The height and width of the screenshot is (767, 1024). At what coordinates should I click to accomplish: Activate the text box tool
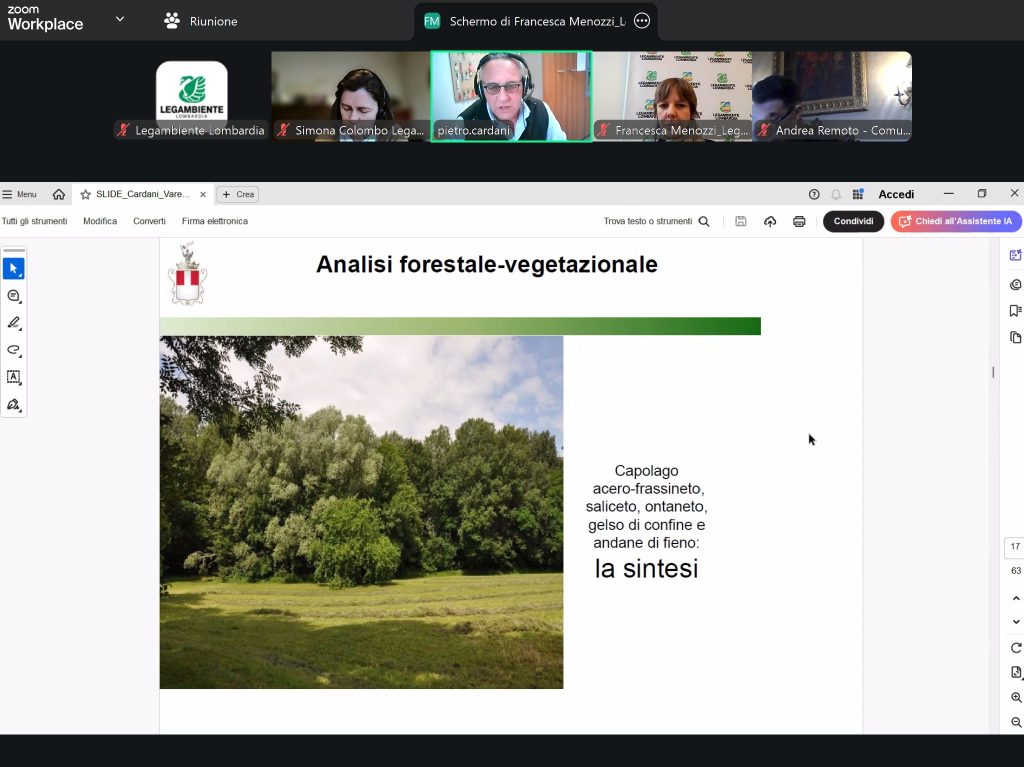[13, 377]
